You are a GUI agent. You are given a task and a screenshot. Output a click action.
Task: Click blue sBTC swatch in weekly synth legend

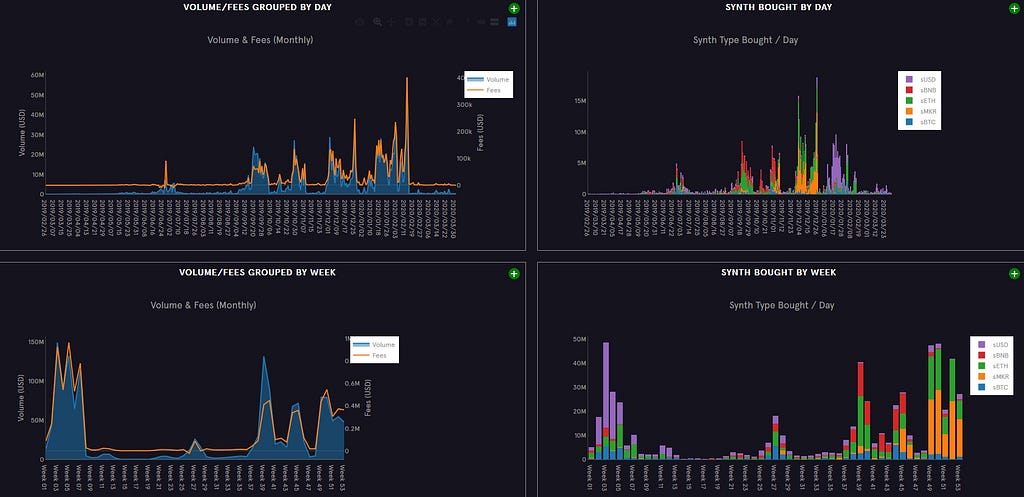(x=982, y=388)
